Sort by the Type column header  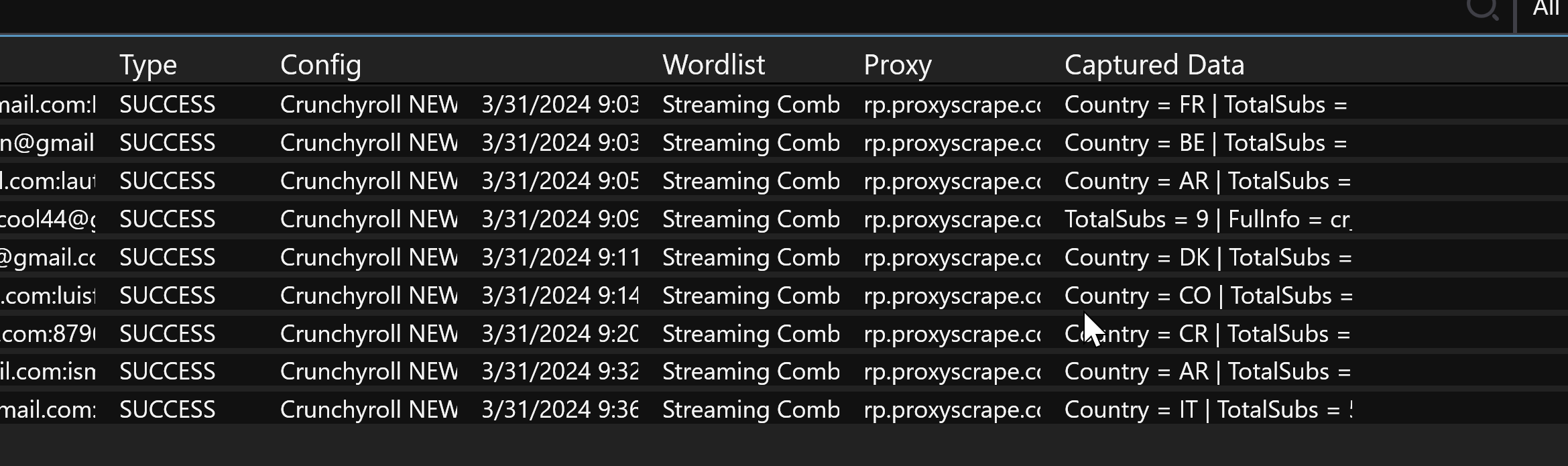click(148, 65)
